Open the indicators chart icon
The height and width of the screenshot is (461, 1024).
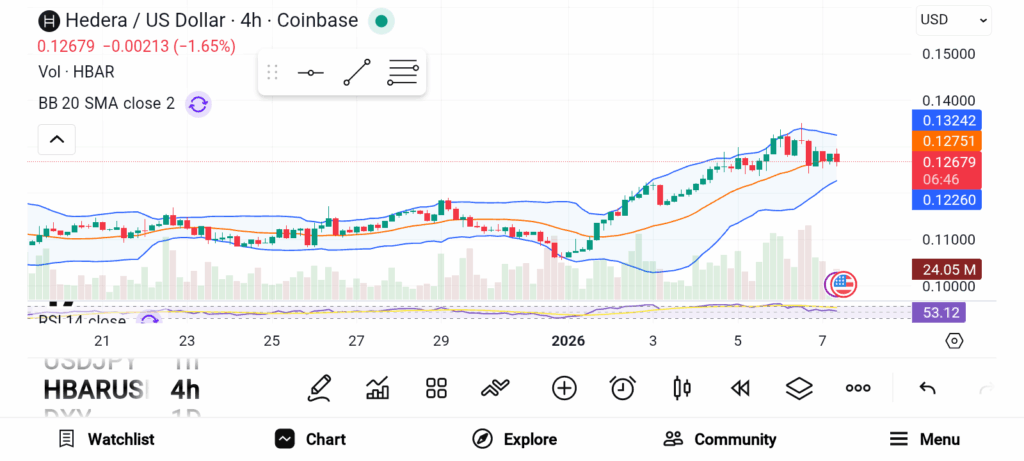click(x=378, y=388)
